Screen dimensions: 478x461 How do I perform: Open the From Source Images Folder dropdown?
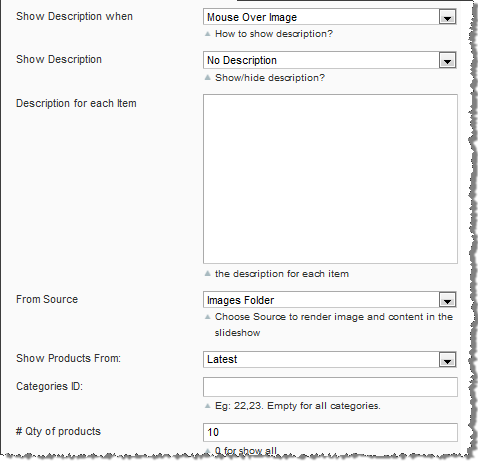click(x=330, y=300)
